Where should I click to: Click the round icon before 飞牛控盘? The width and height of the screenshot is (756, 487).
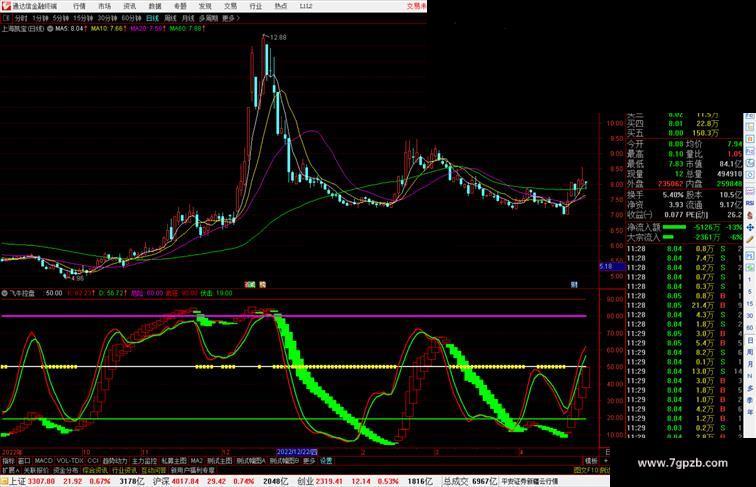point(4,293)
